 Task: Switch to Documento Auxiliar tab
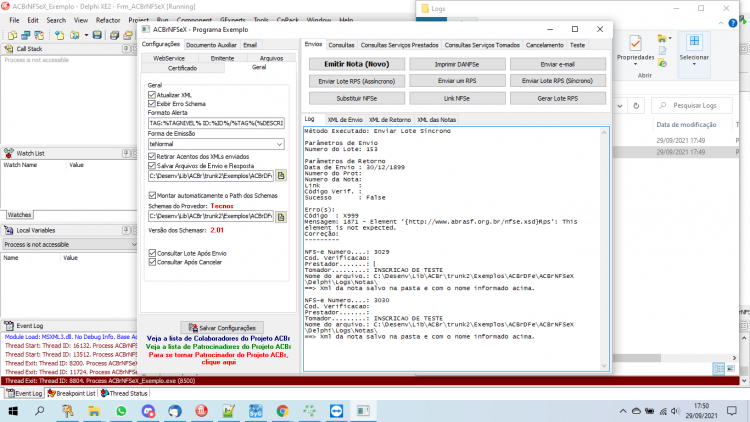[211, 45]
